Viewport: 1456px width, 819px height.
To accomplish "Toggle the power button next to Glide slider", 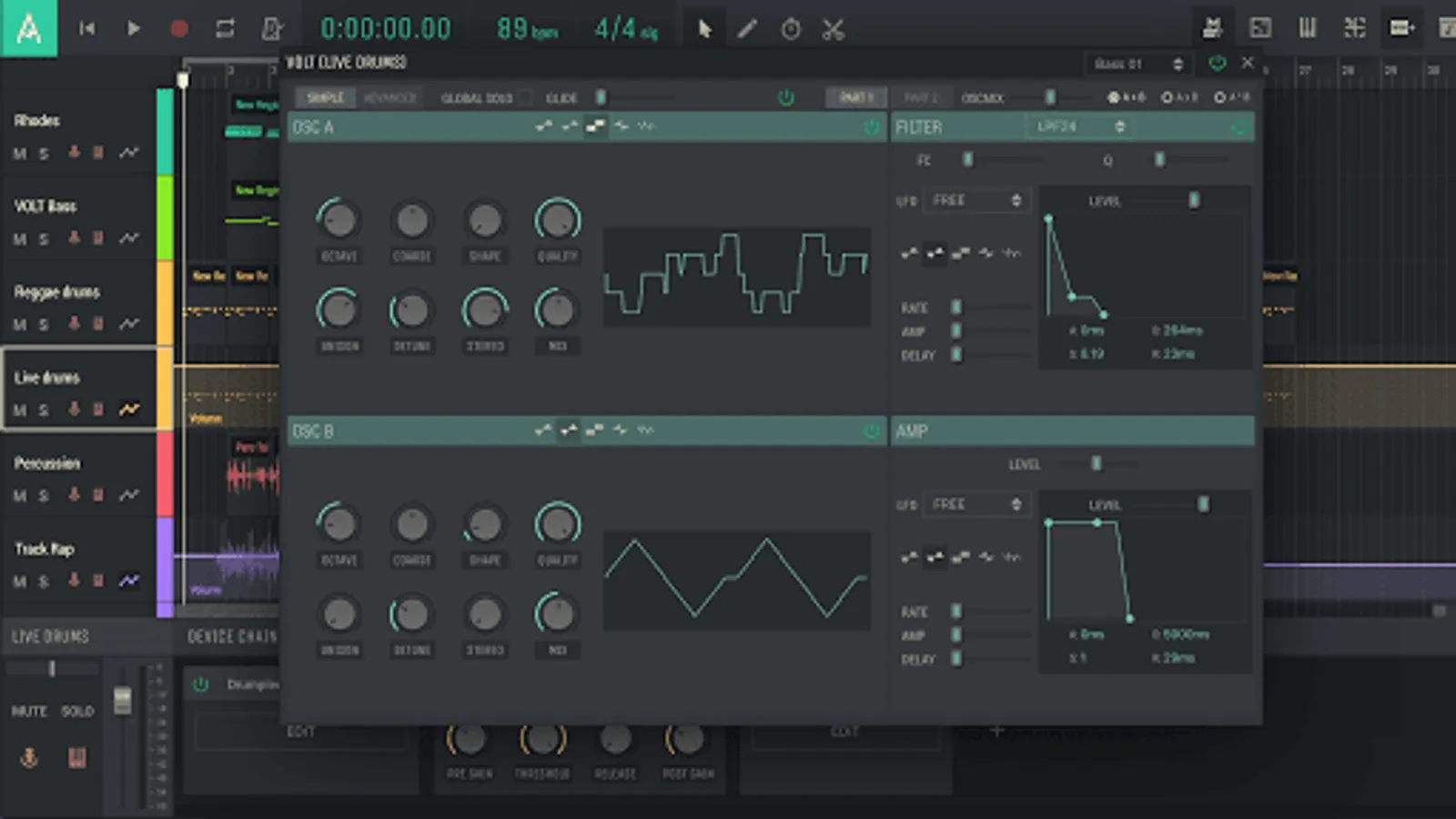I will (786, 97).
